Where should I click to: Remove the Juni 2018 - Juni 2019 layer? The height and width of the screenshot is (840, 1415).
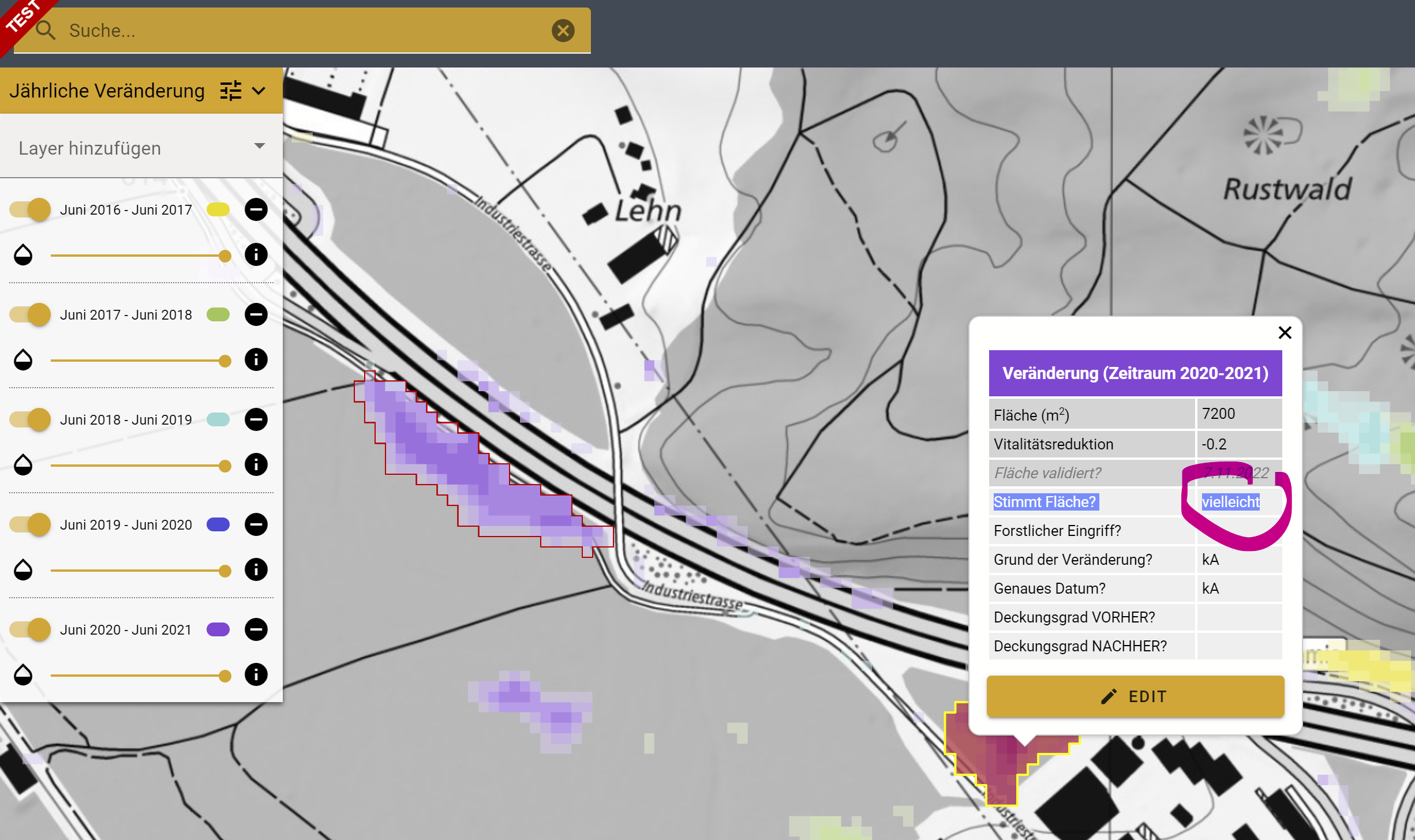point(256,419)
